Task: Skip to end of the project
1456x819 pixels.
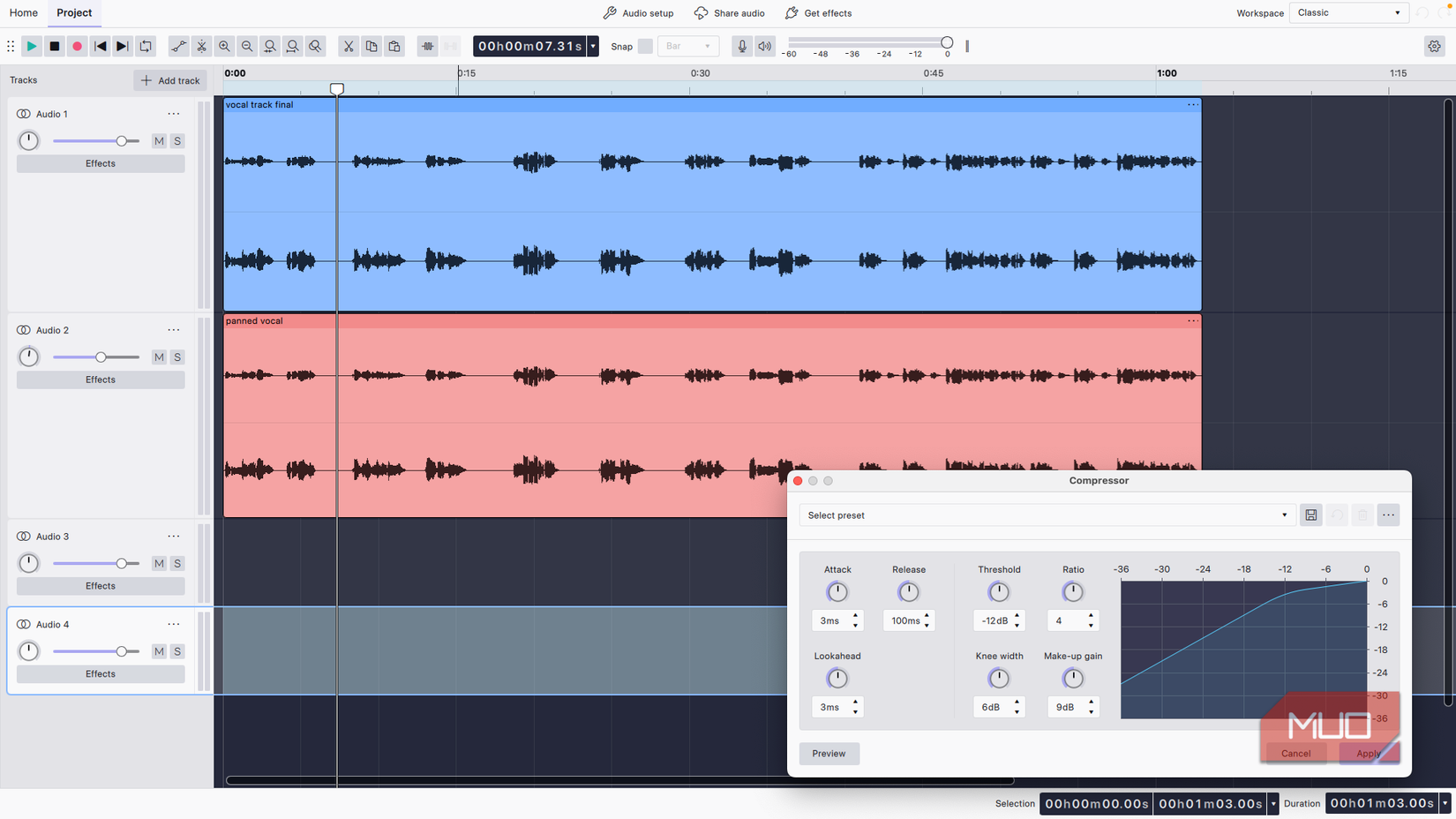Action: coord(123,46)
